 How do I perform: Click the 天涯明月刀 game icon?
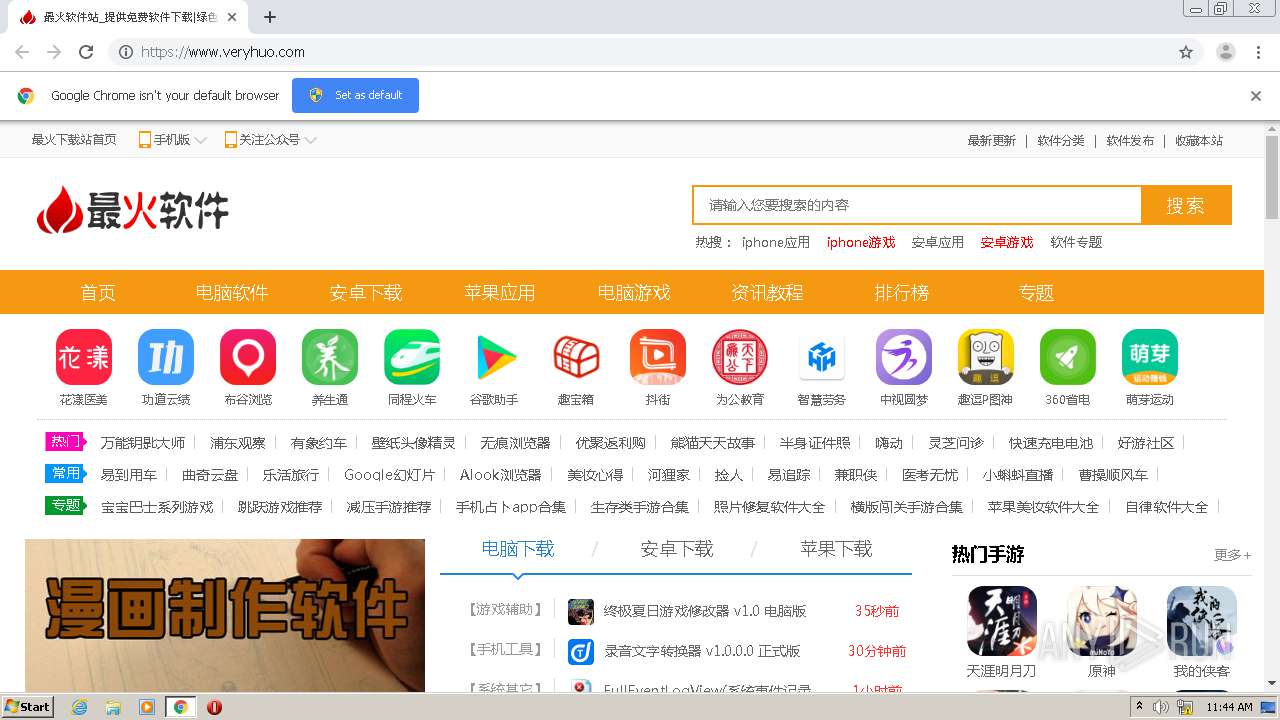1002,621
